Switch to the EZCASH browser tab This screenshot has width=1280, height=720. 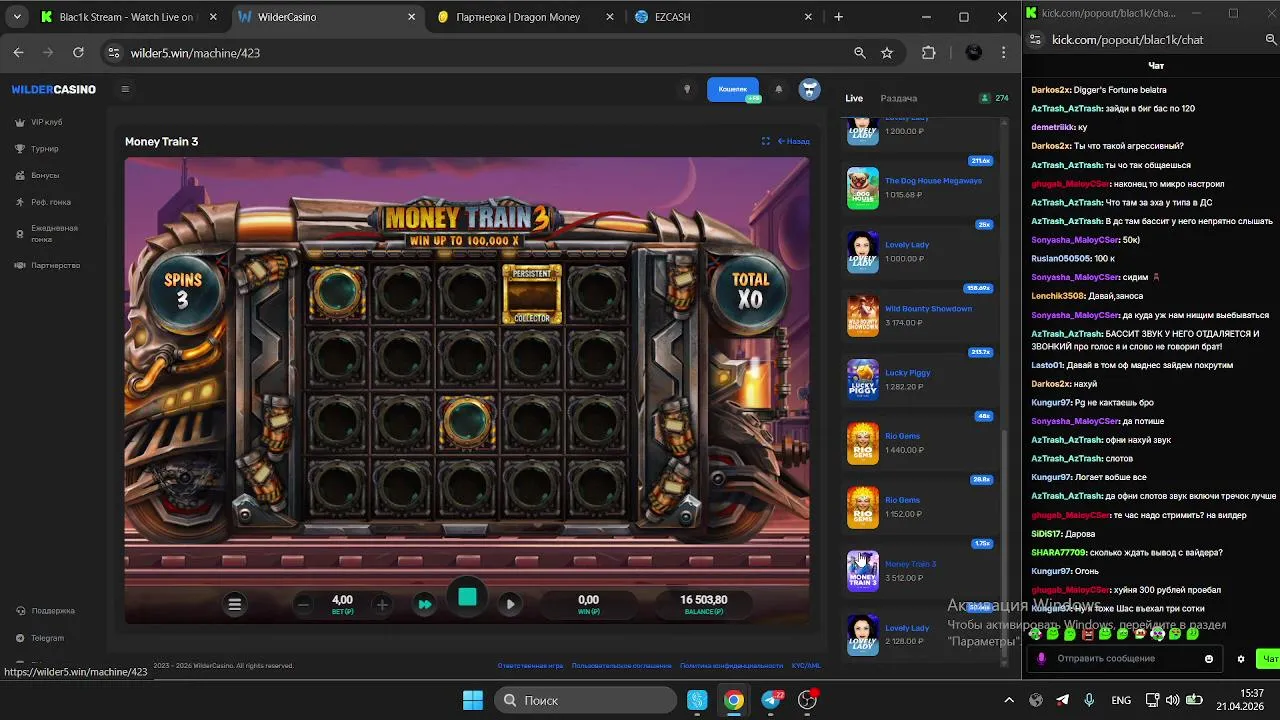coord(724,17)
